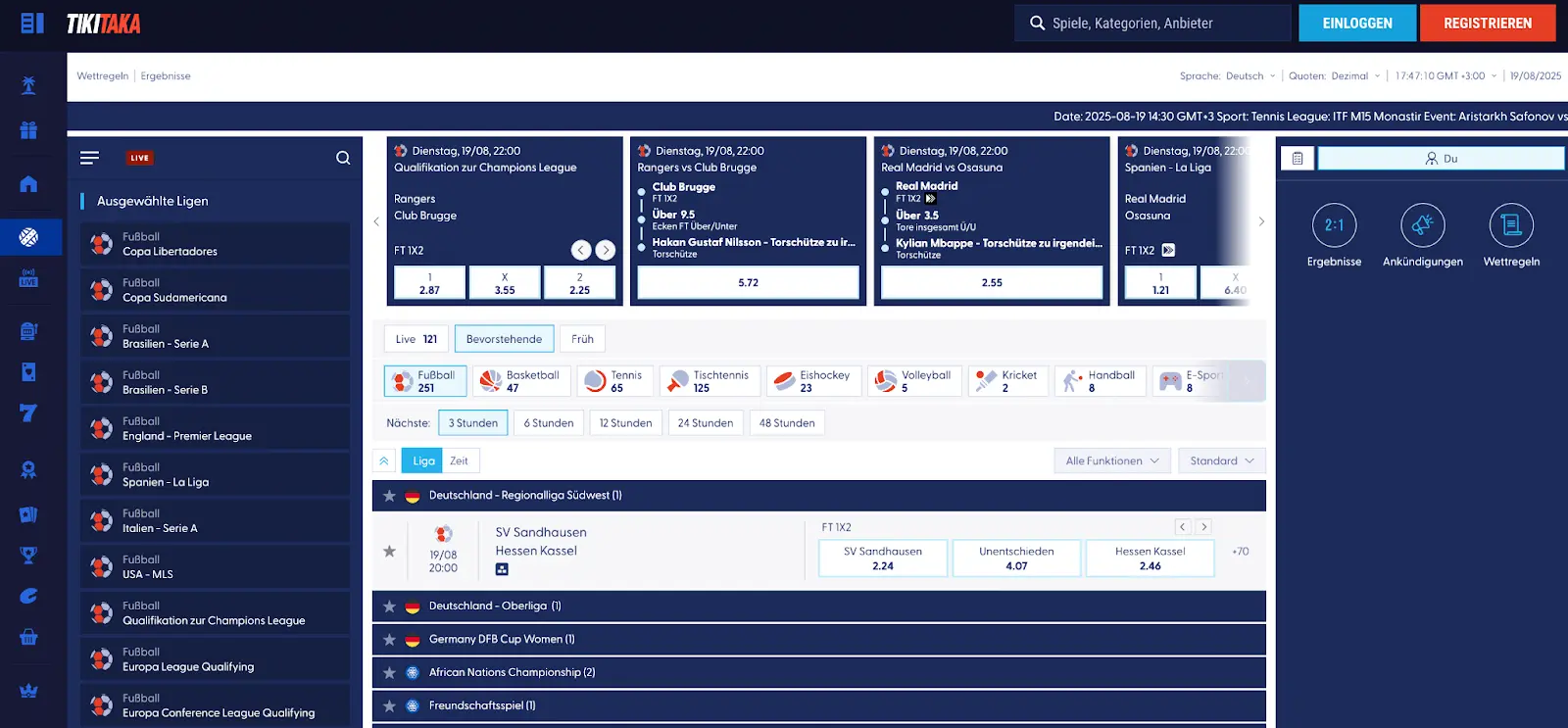Viewport: 1568px width, 728px height.
Task: Open the Sprache Deutsch language dropdown
Action: click(1250, 76)
